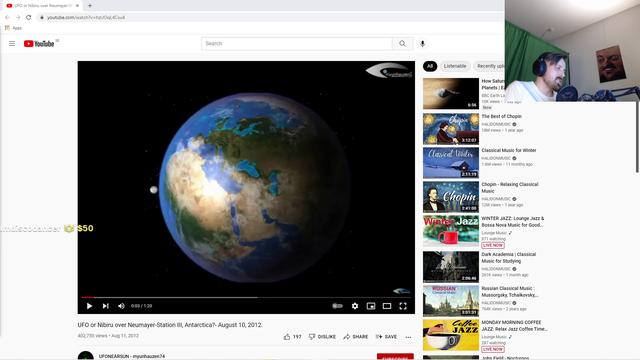Skip to next video
The width and height of the screenshot is (640, 360).
pos(105,306)
